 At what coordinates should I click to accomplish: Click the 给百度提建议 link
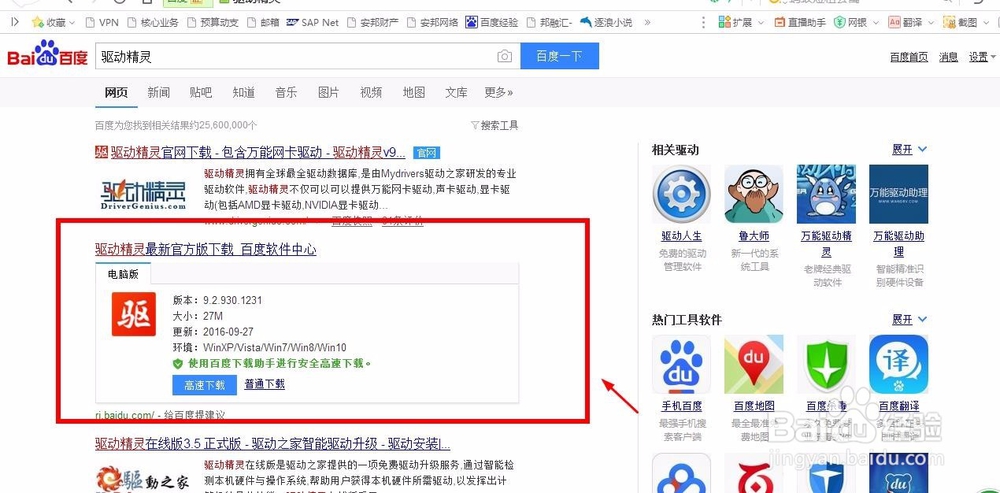195,415
